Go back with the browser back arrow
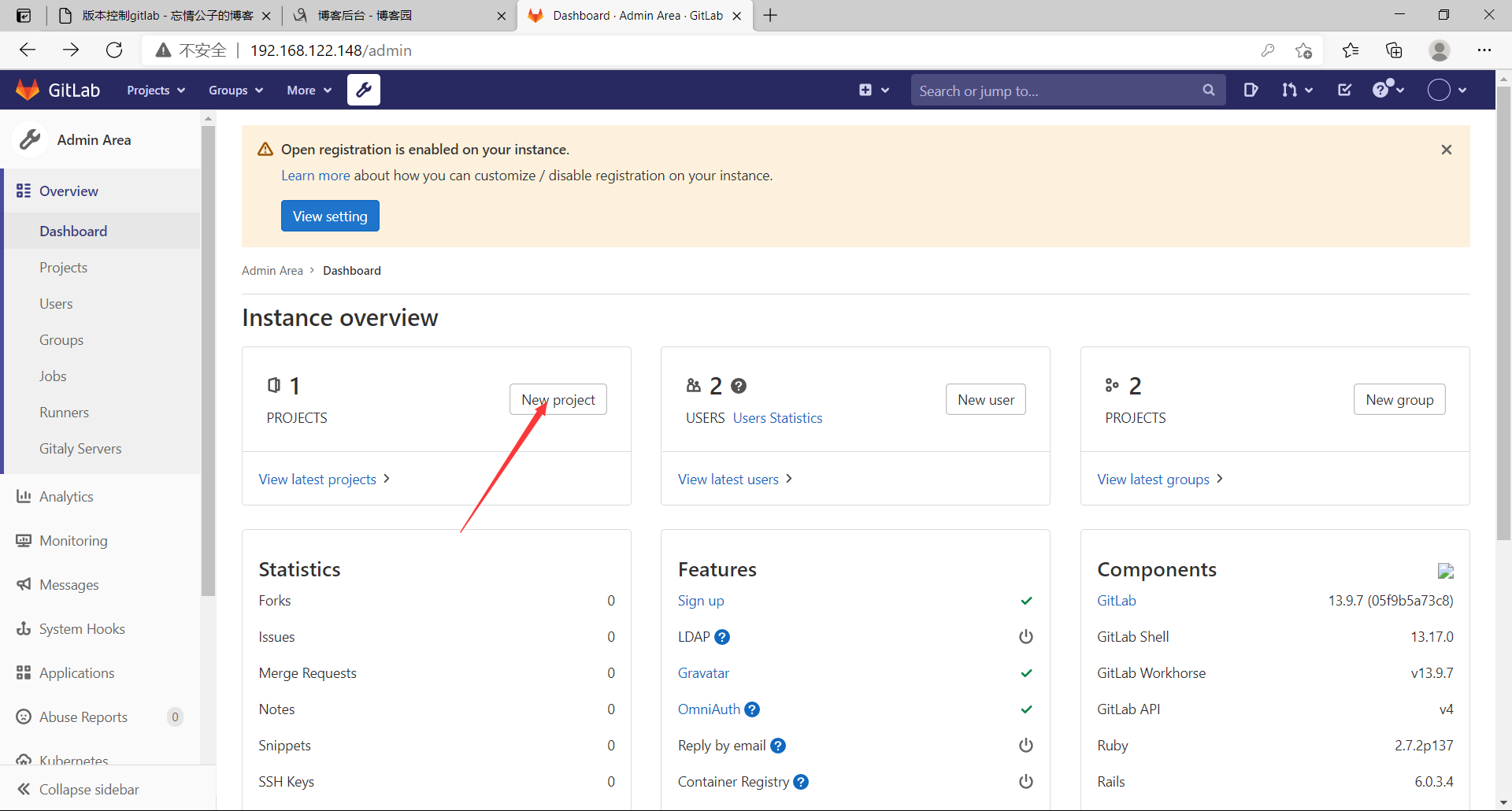 (x=28, y=50)
